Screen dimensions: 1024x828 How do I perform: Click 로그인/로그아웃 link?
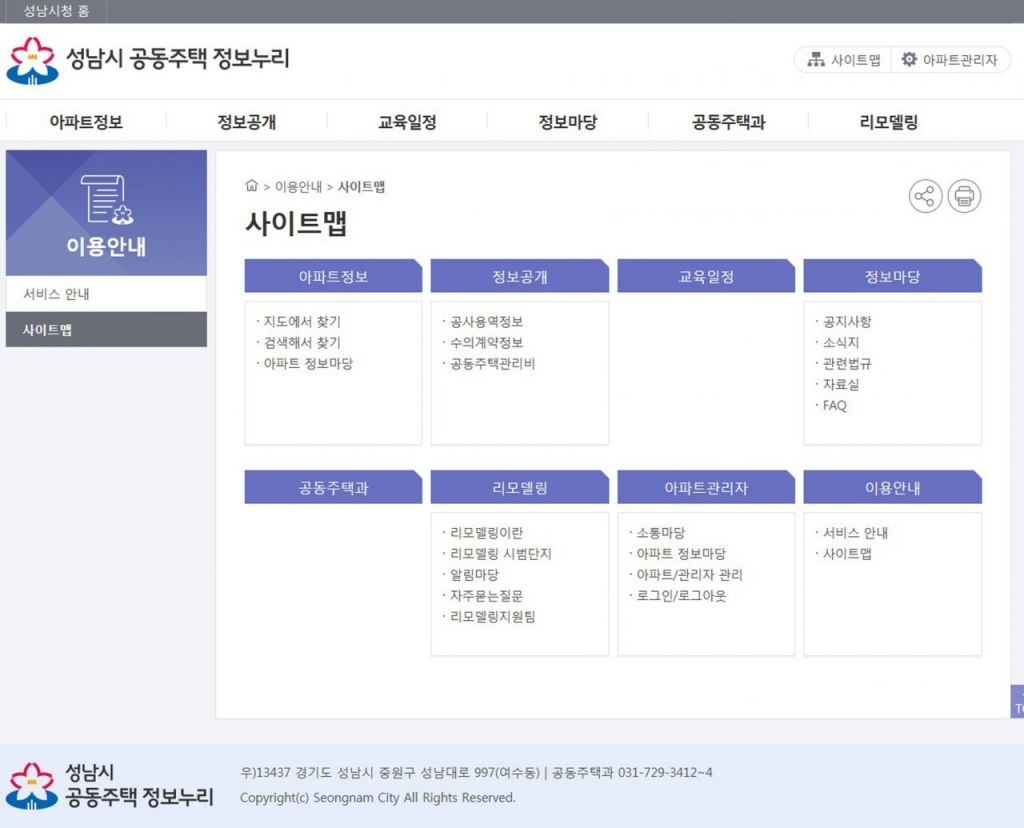coord(681,596)
